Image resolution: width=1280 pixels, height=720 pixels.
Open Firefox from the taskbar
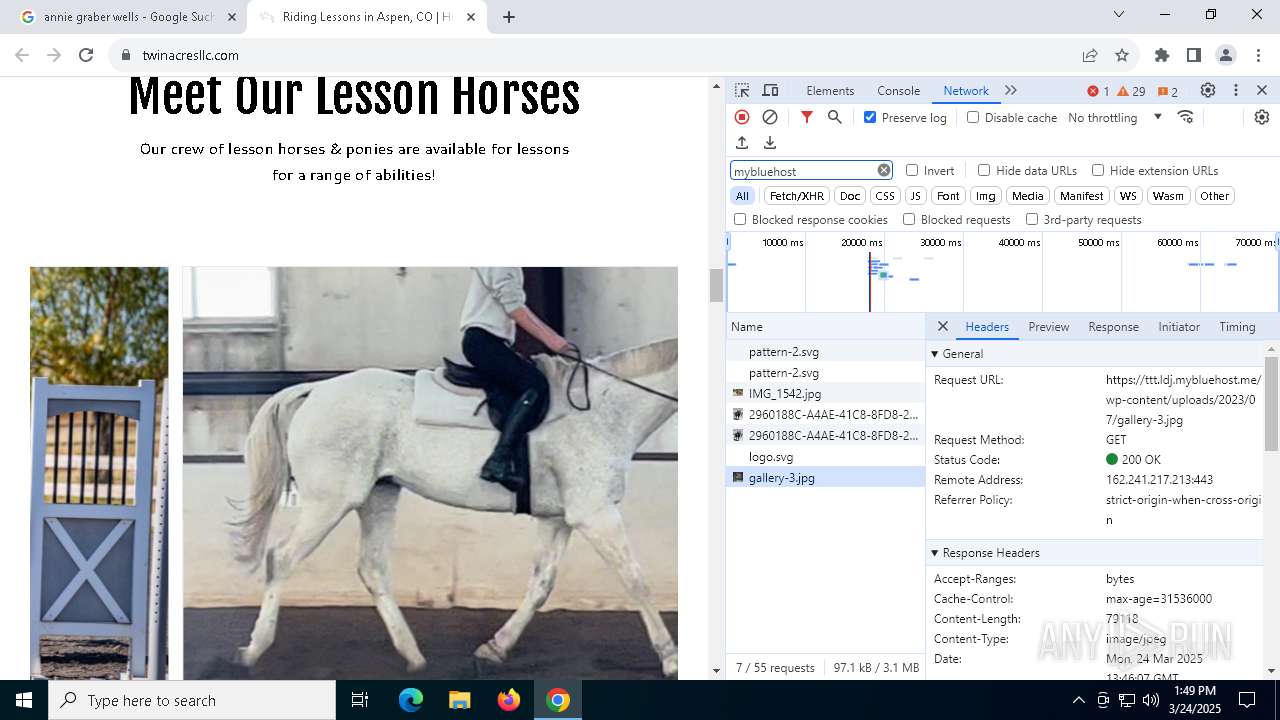pos(509,700)
